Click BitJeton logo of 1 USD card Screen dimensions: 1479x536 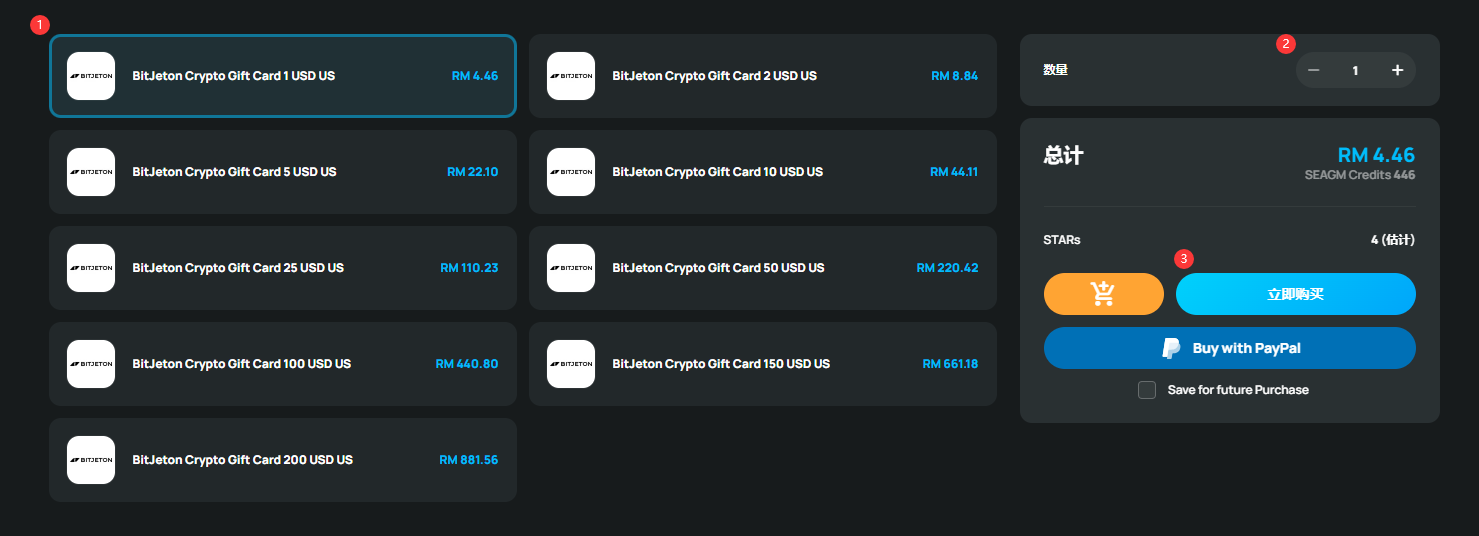pos(91,76)
